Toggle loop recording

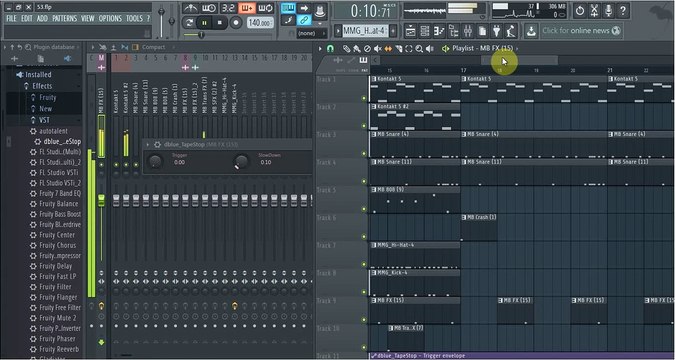pos(266,8)
